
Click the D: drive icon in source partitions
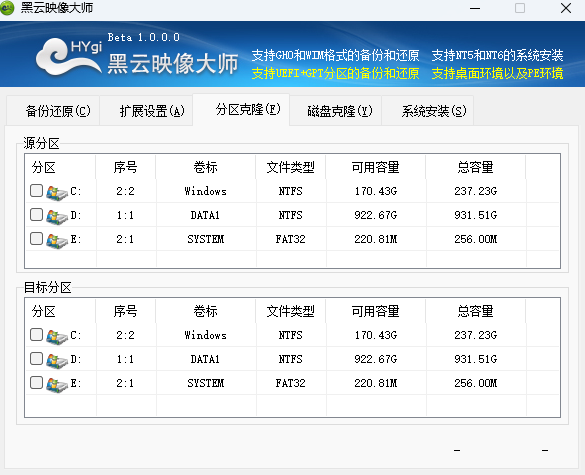pos(57,216)
